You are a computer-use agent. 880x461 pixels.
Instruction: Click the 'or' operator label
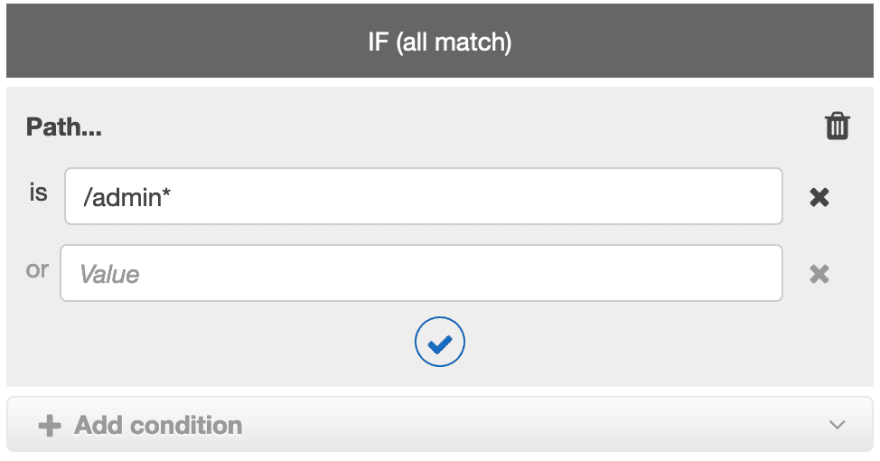coord(37,270)
